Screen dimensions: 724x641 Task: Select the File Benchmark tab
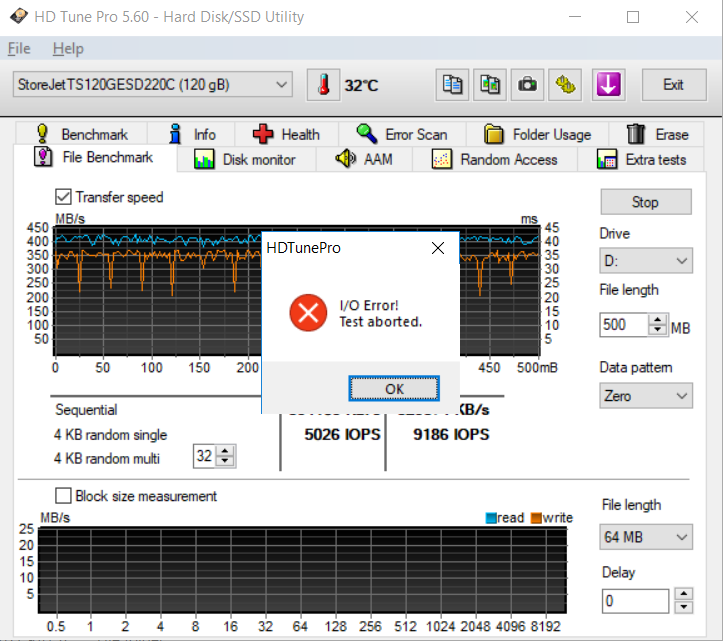click(x=95, y=157)
